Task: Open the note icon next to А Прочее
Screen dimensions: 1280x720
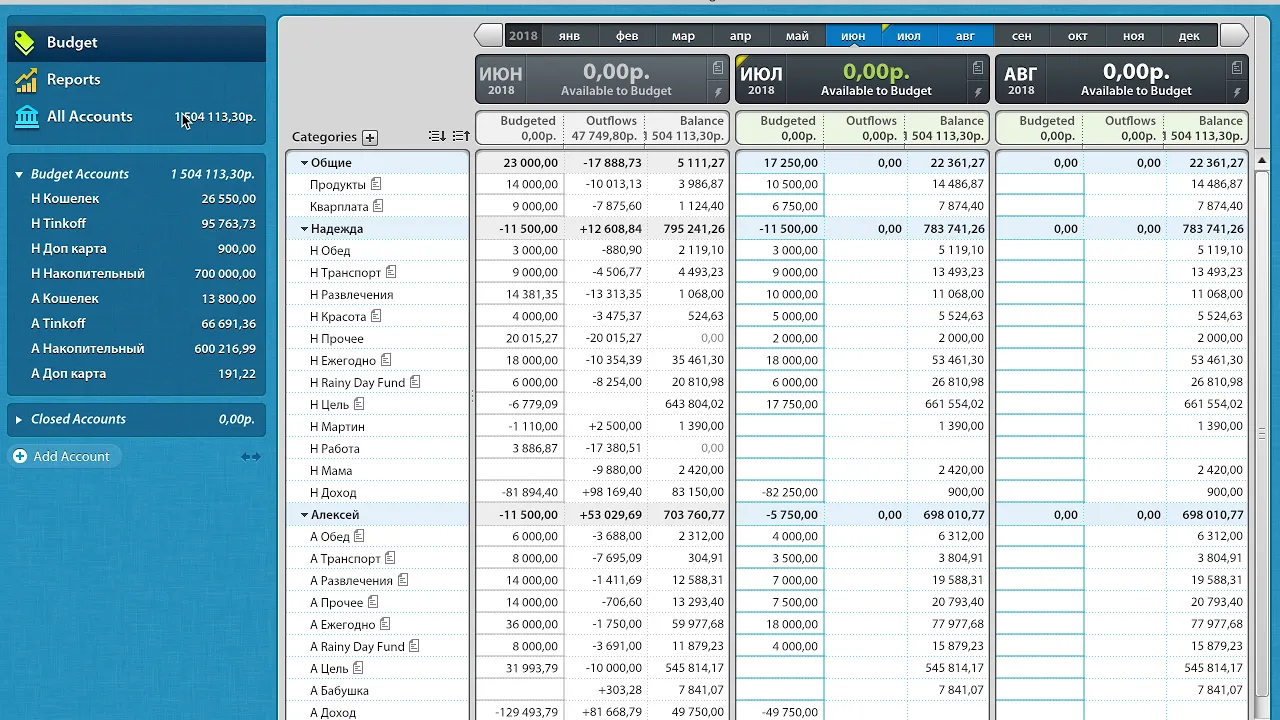Action: pyautogui.click(x=373, y=602)
